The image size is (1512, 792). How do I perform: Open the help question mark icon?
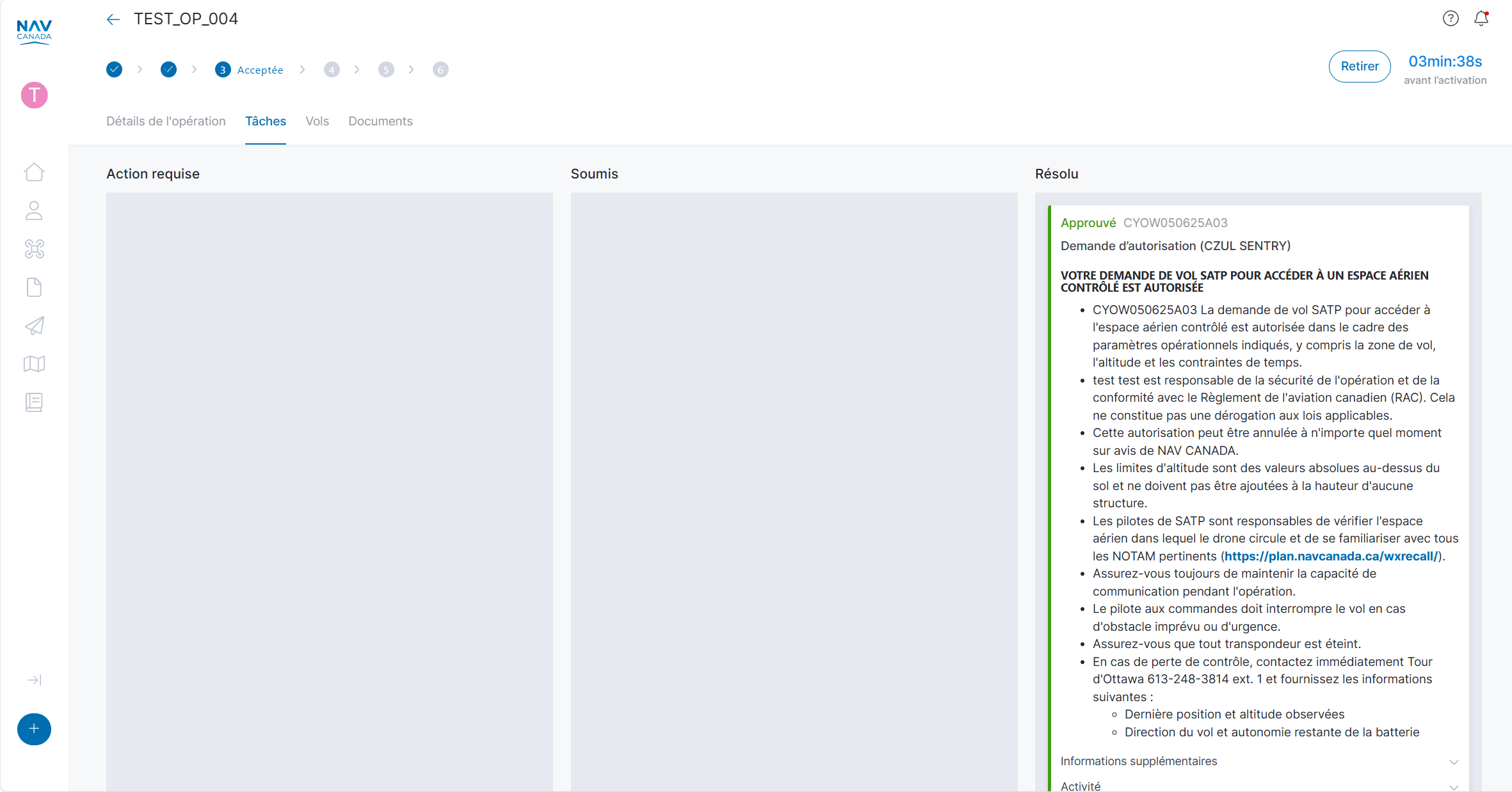(1451, 19)
